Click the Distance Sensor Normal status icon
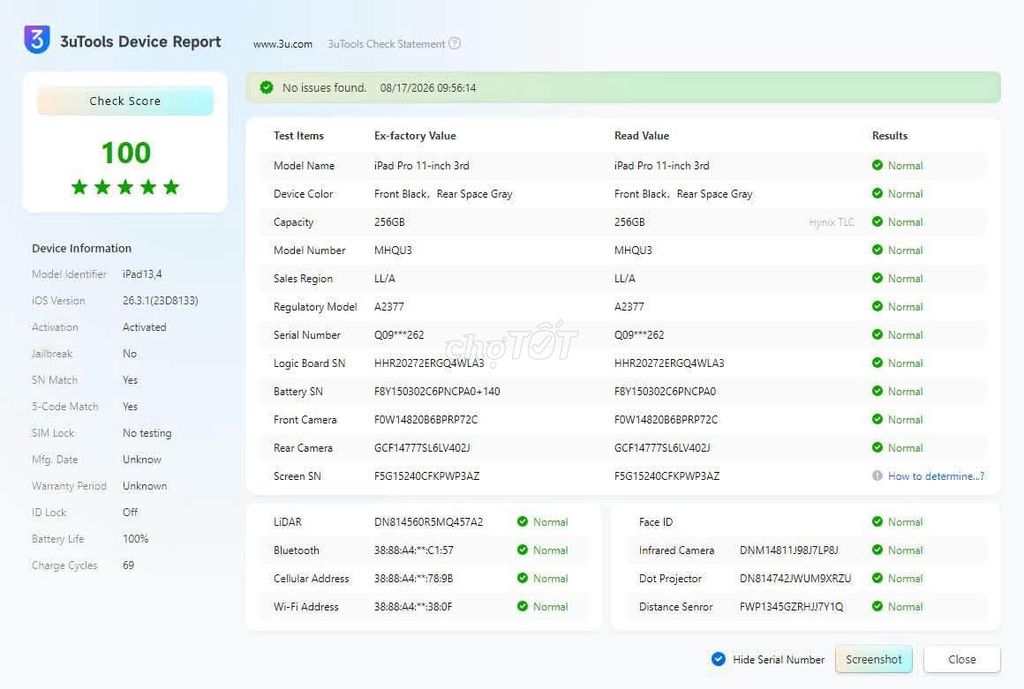 [x=877, y=606]
